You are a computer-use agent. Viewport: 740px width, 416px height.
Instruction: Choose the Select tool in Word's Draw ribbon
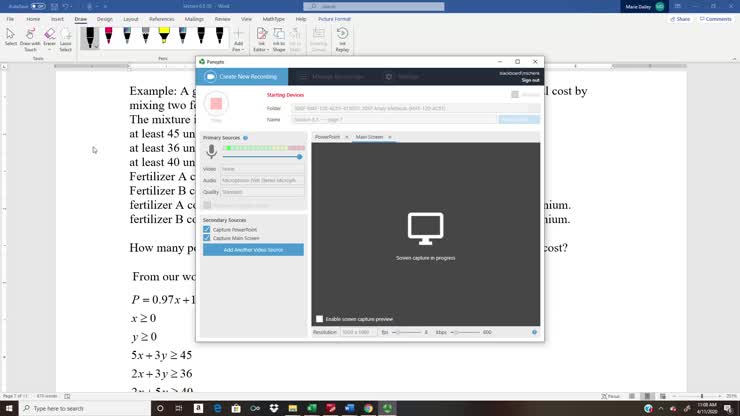pos(10,37)
